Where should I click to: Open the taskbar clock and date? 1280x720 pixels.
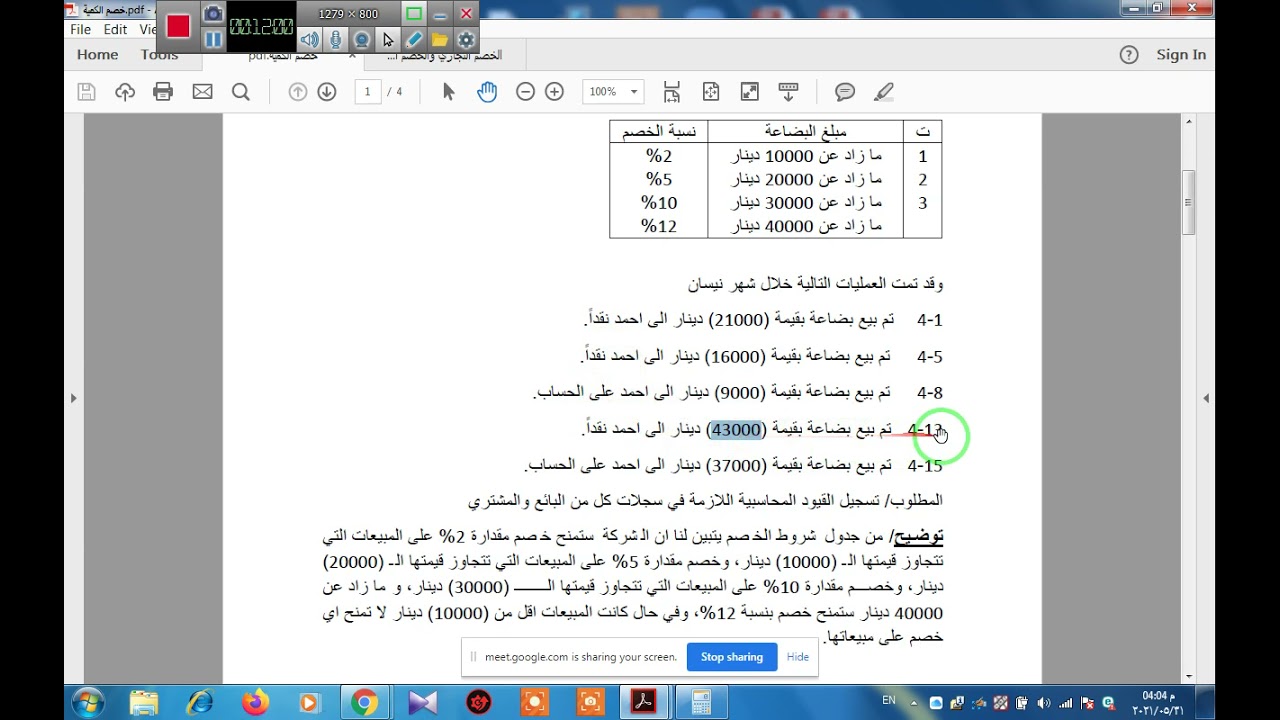1158,703
